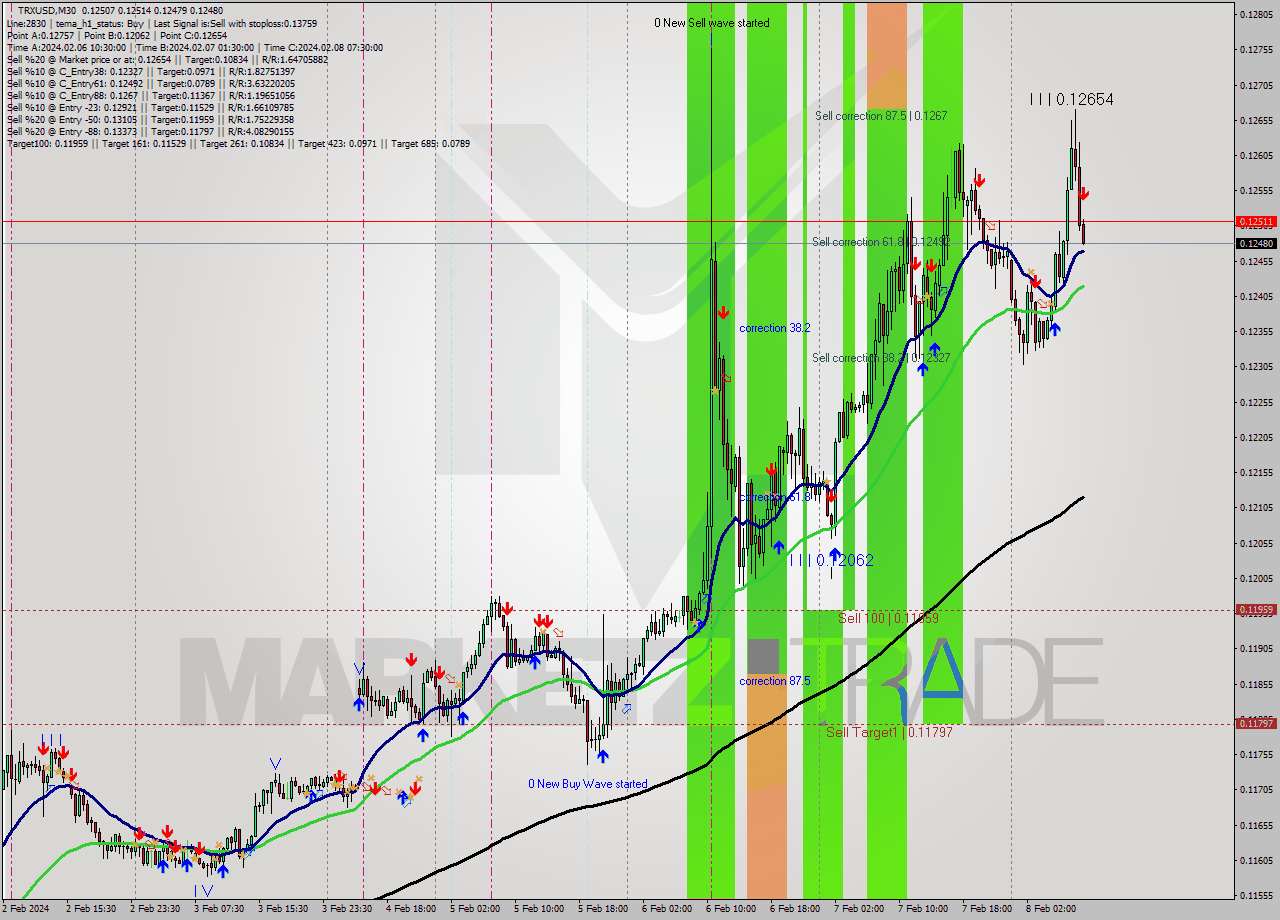Click the 0.12705 price scale value
This screenshot has width=1280, height=920.
tap(1256, 85)
